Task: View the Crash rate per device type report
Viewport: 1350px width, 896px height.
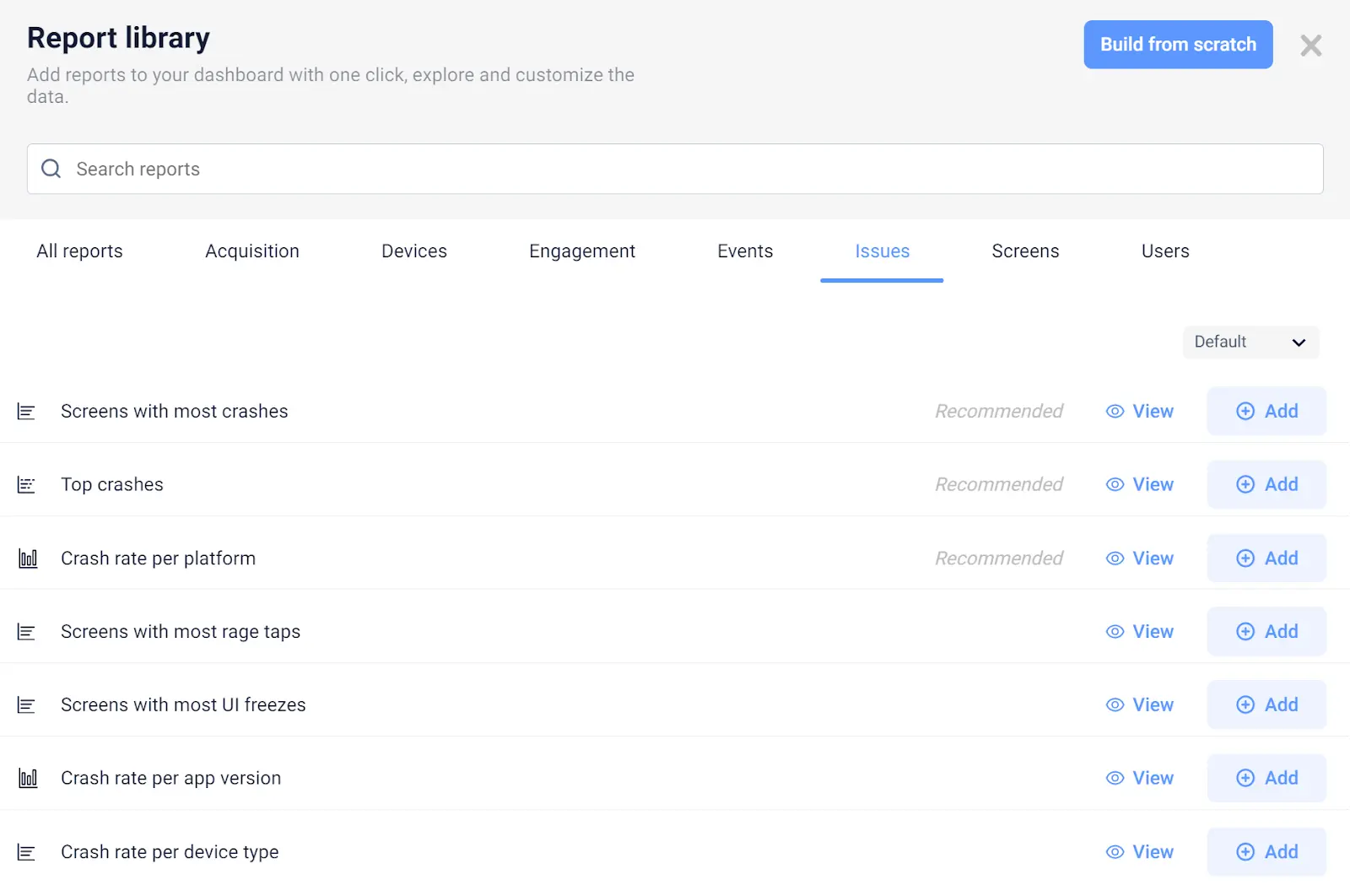Action: [x=1140, y=851]
